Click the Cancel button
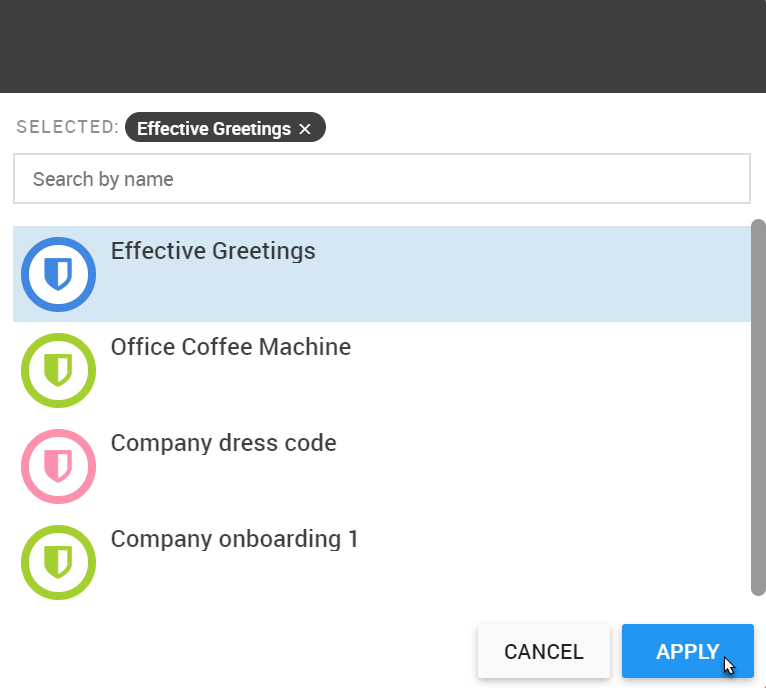The image size is (766, 688). point(544,651)
